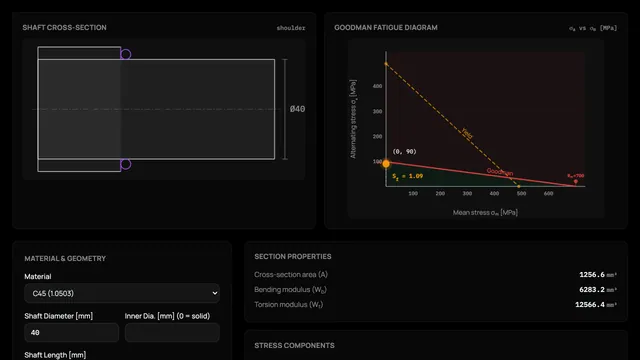Click the Ø40 diameter dimension label

tap(297, 109)
